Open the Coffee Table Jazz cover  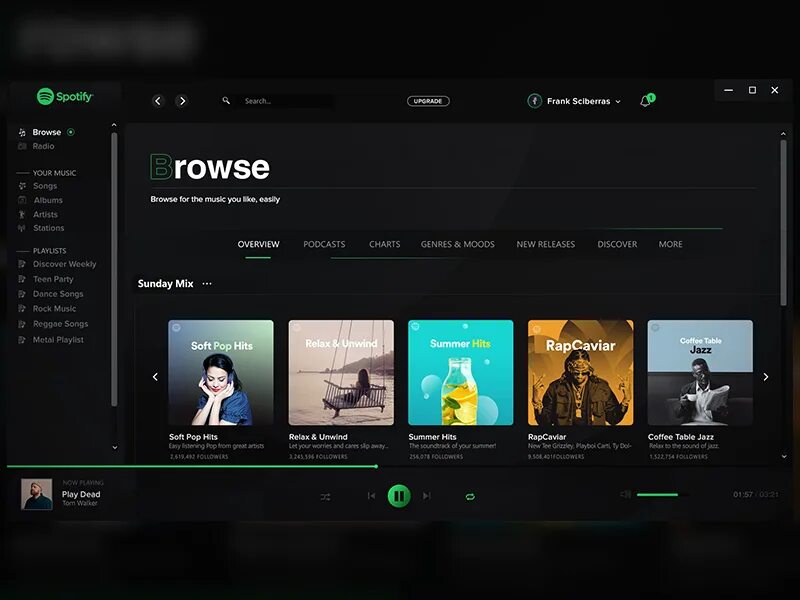click(x=700, y=372)
